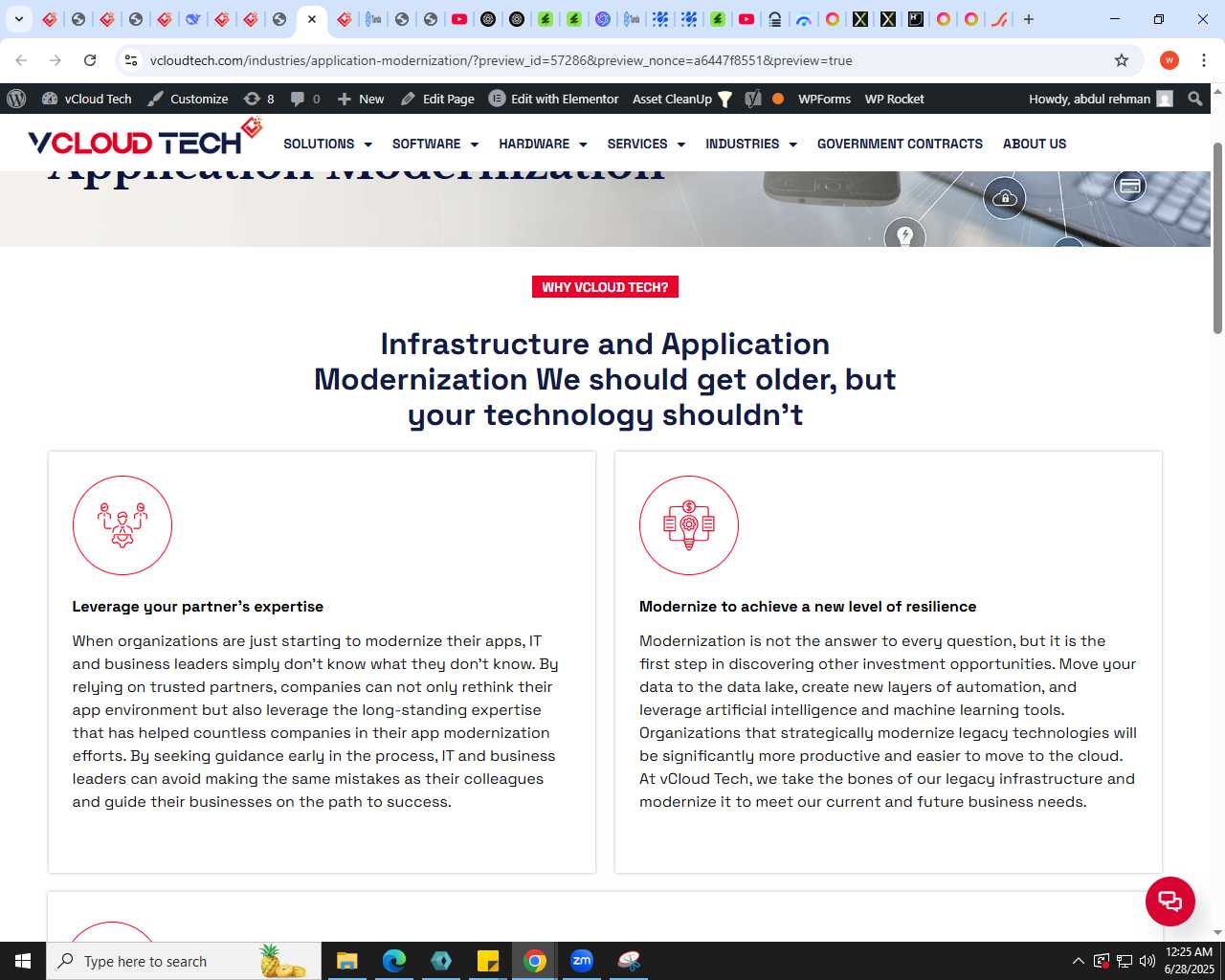The height and width of the screenshot is (980, 1225).
Task: Click the browser forward arrow
Action: click(56, 60)
